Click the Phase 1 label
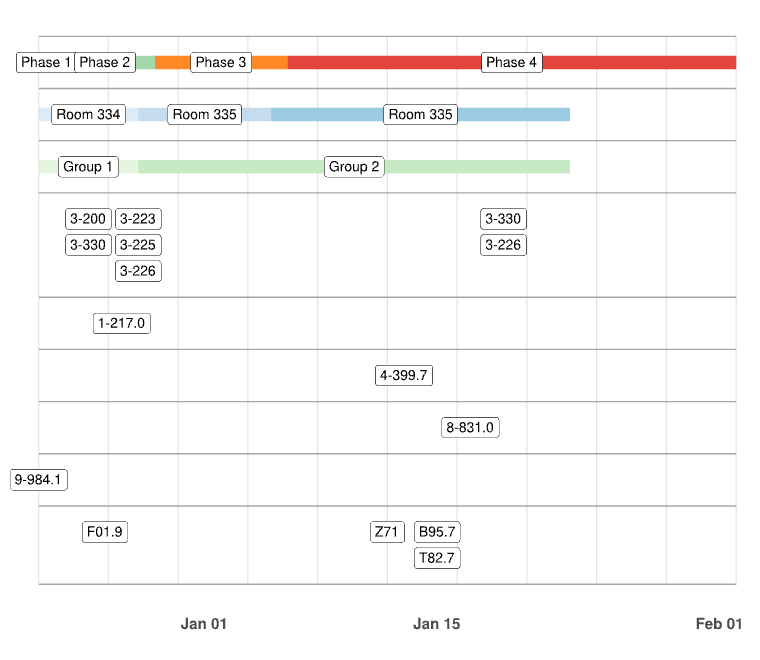The height and width of the screenshot is (660, 760). coord(46,62)
